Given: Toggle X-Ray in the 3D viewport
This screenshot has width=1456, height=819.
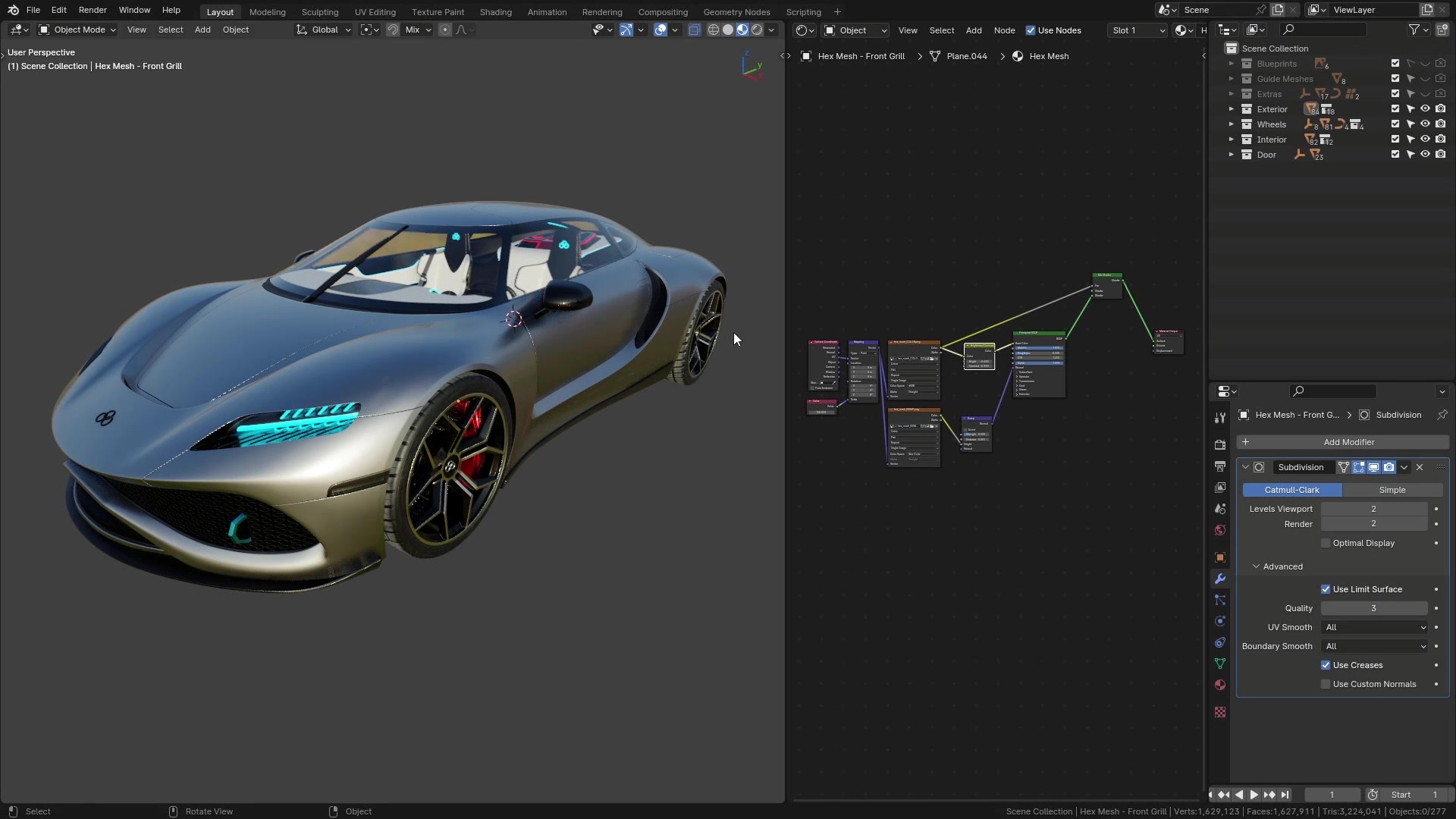Looking at the screenshot, I should [694, 30].
